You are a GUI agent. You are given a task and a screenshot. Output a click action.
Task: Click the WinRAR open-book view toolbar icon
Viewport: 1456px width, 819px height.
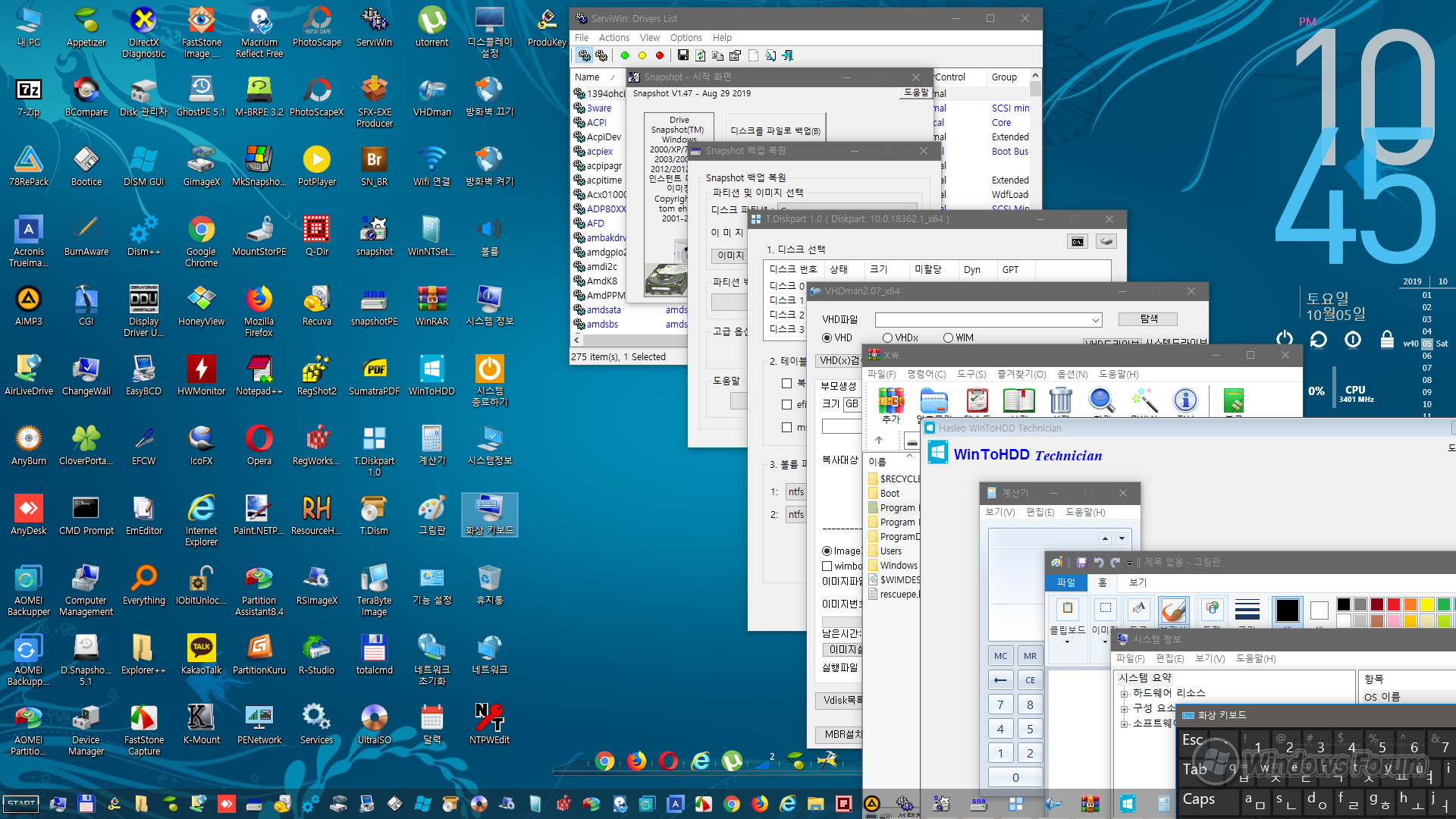click(1018, 400)
